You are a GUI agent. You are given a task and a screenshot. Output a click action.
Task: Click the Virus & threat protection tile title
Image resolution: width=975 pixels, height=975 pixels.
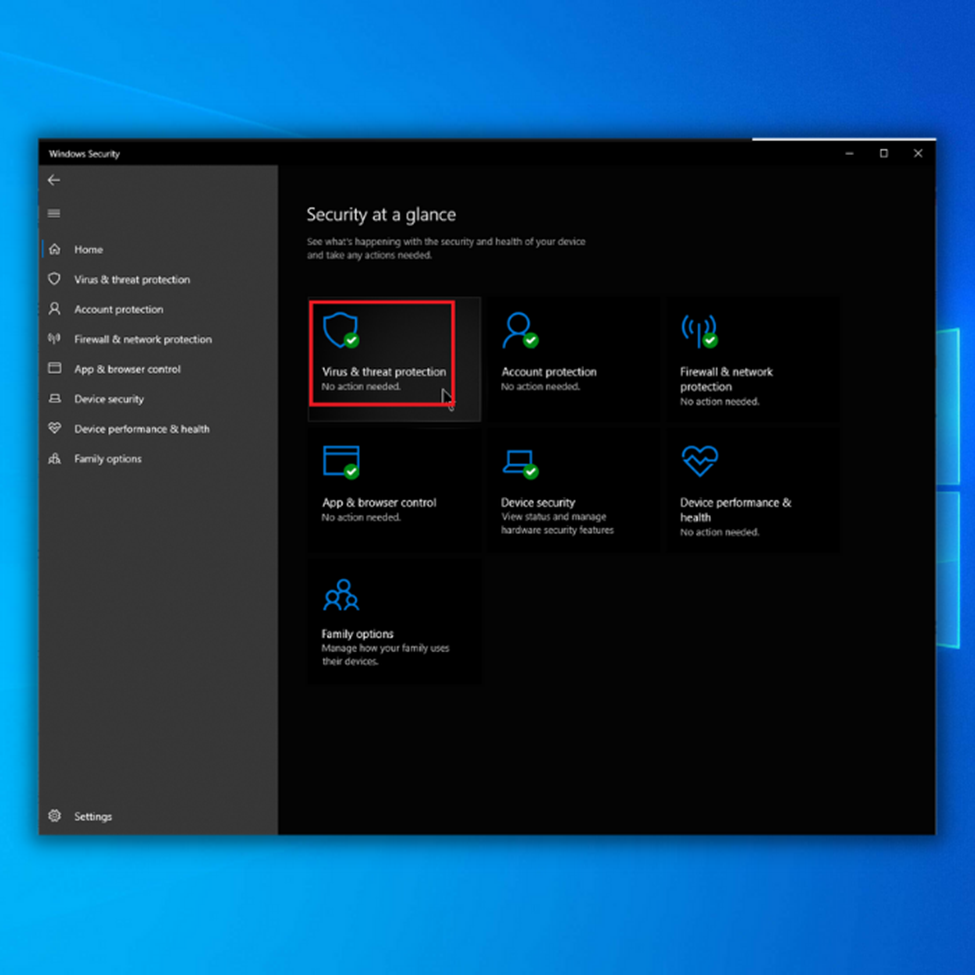[x=384, y=372]
